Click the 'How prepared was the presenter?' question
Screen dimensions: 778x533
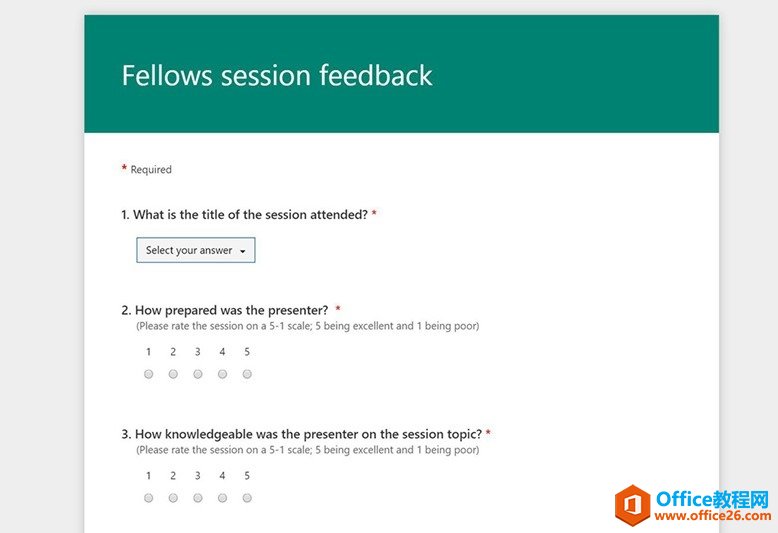tap(225, 310)
